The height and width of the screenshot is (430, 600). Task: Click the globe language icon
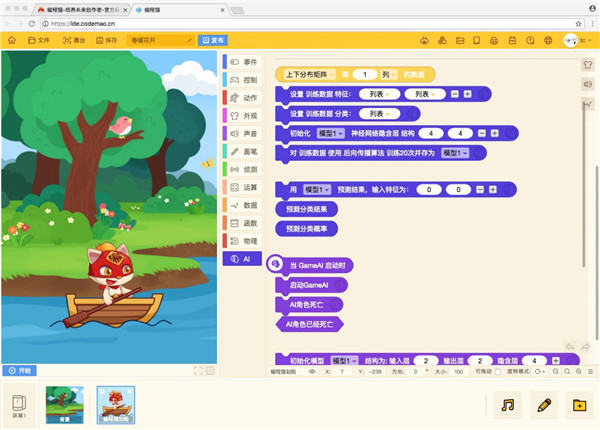tap(548, 40)
